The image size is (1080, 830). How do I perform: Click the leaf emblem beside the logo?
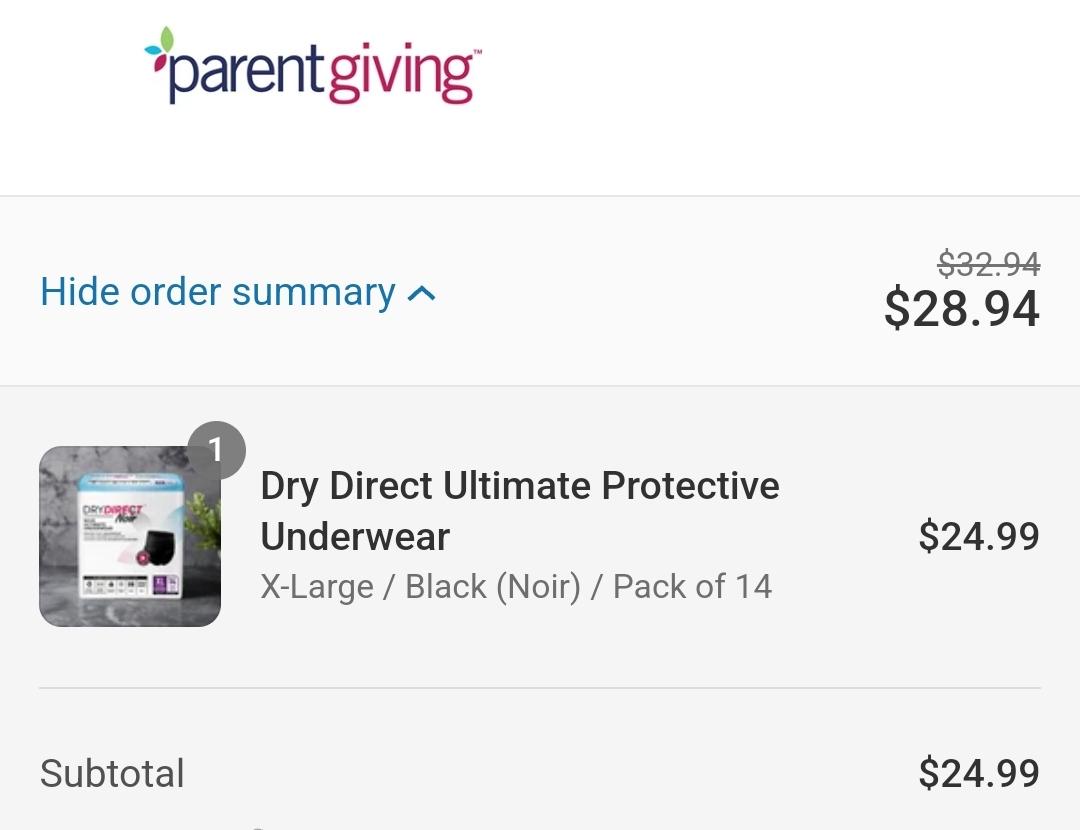pos(160,48)
